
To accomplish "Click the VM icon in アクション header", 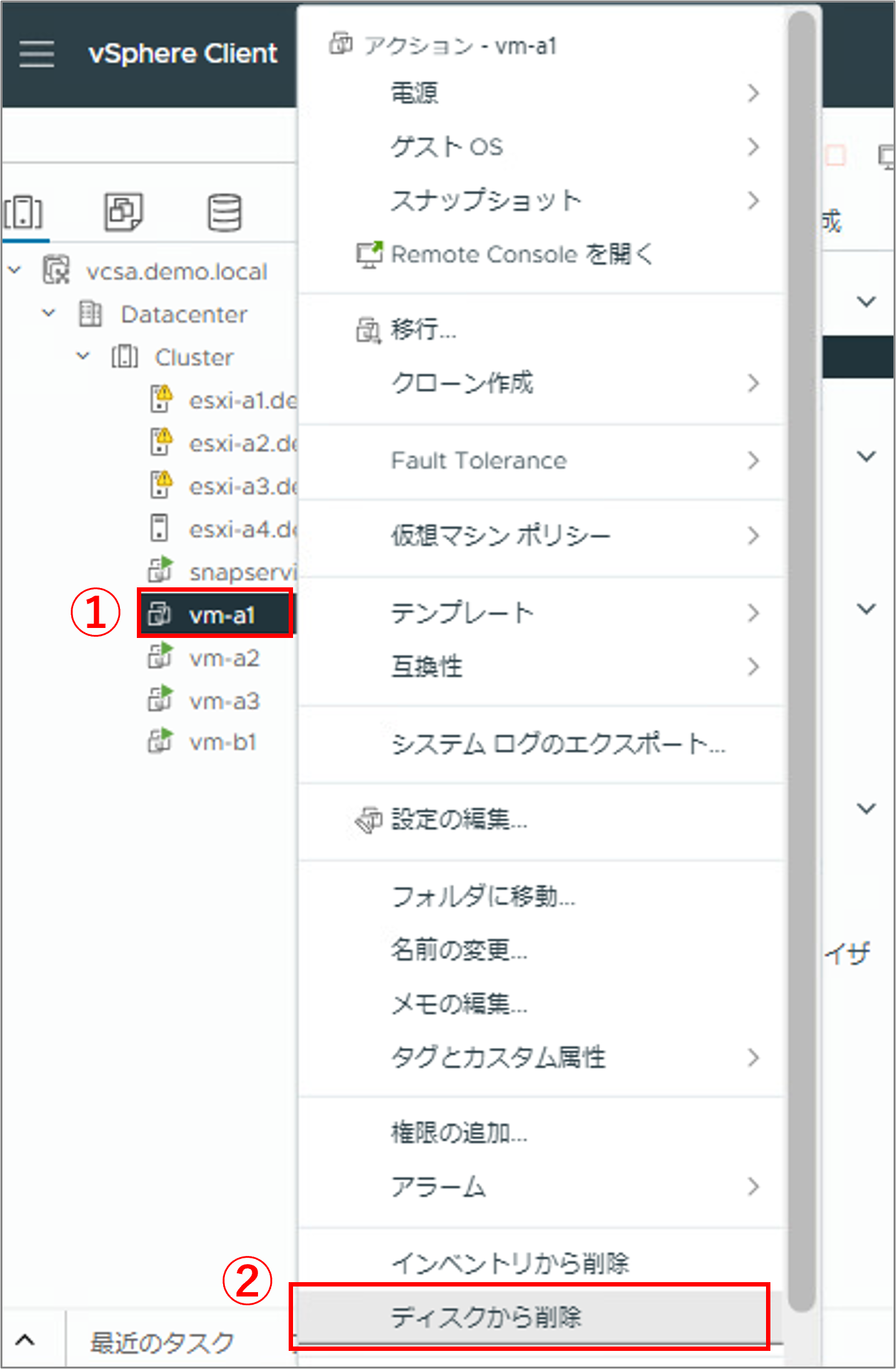I will (x=341, y=44).
